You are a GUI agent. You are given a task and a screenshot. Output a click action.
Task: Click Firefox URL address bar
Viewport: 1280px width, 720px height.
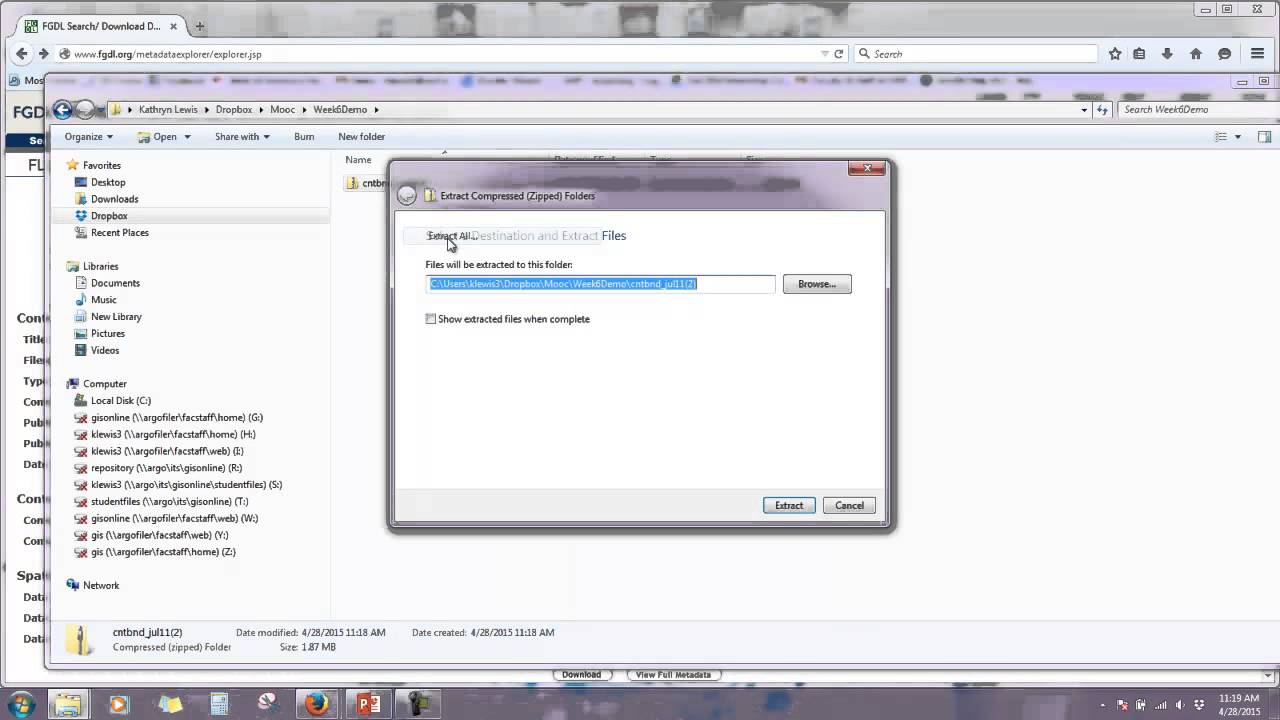coord(440,54)
